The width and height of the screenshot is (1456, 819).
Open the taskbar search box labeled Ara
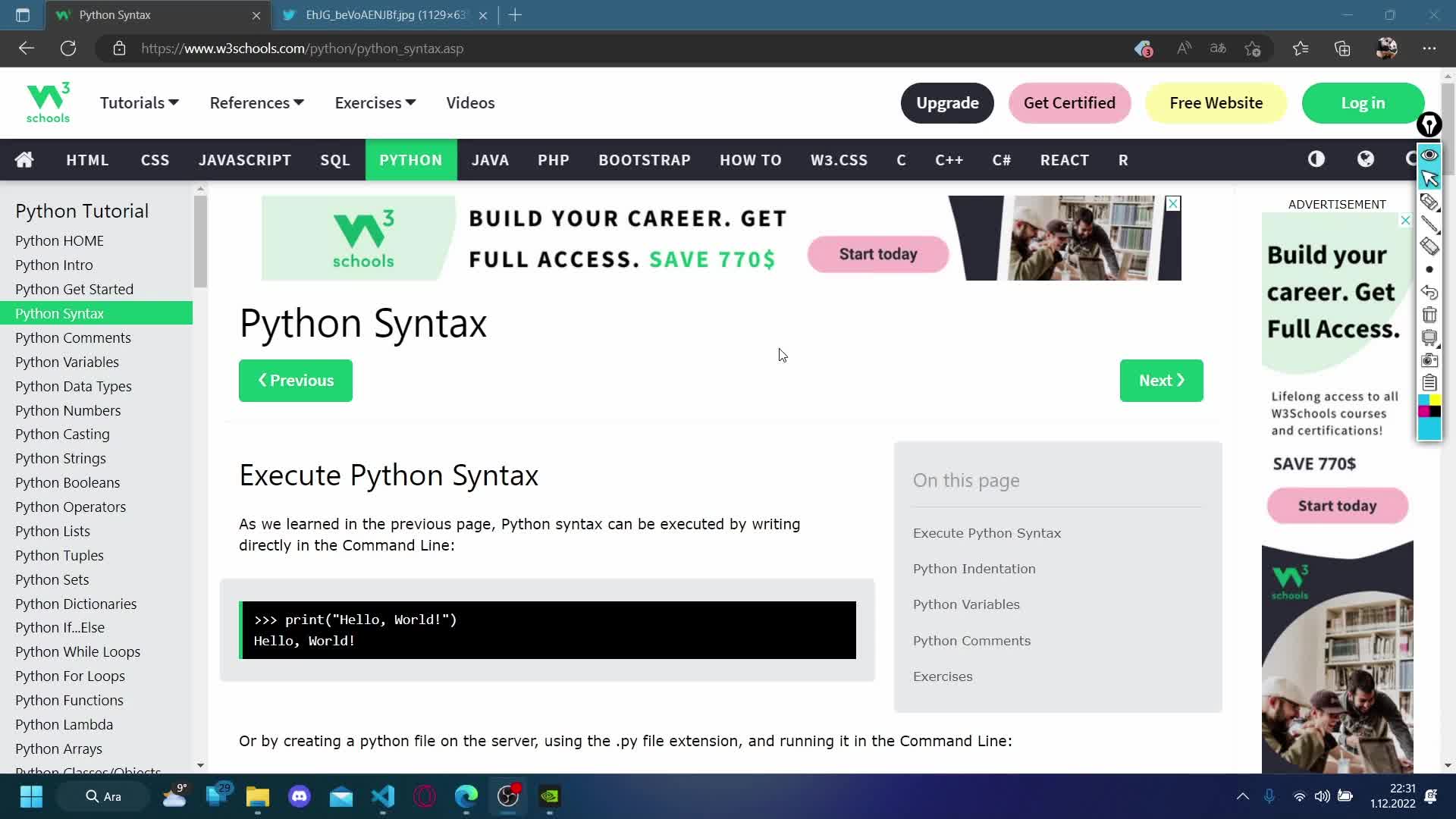[104, 796]
